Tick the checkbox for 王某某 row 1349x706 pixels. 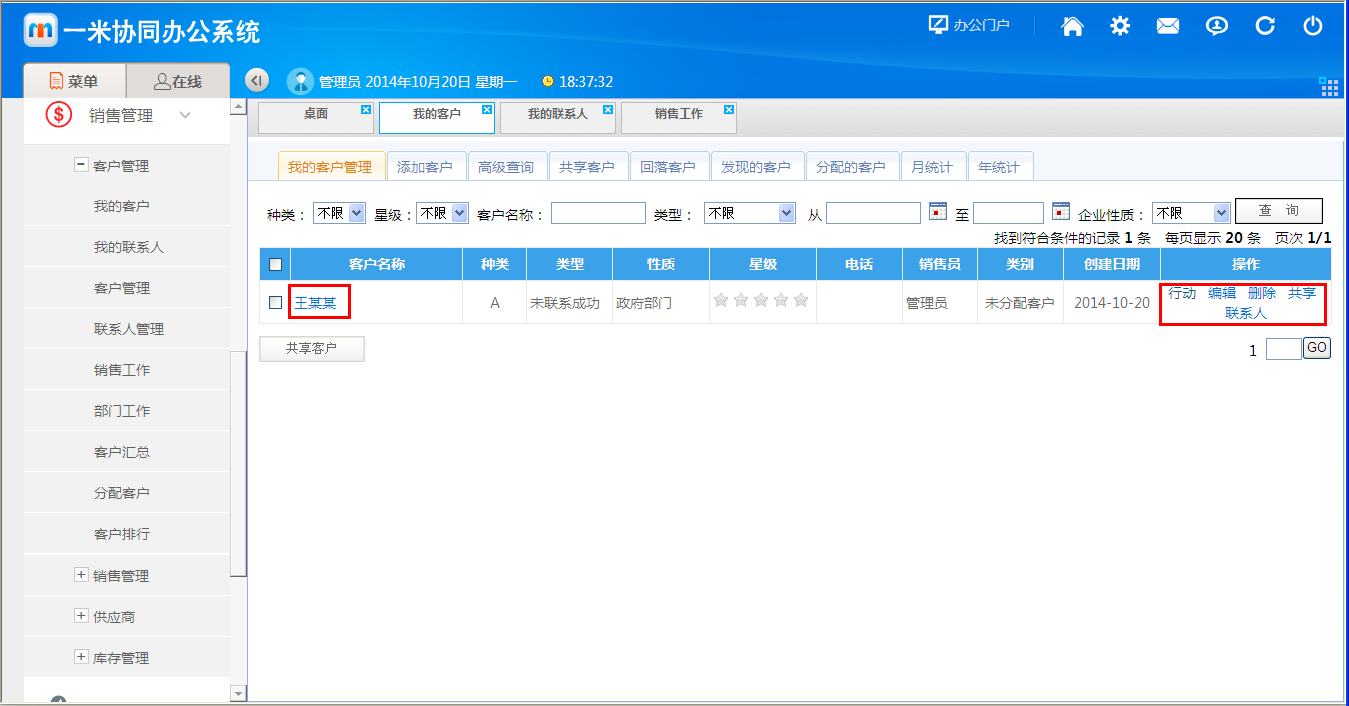[275, 302]
